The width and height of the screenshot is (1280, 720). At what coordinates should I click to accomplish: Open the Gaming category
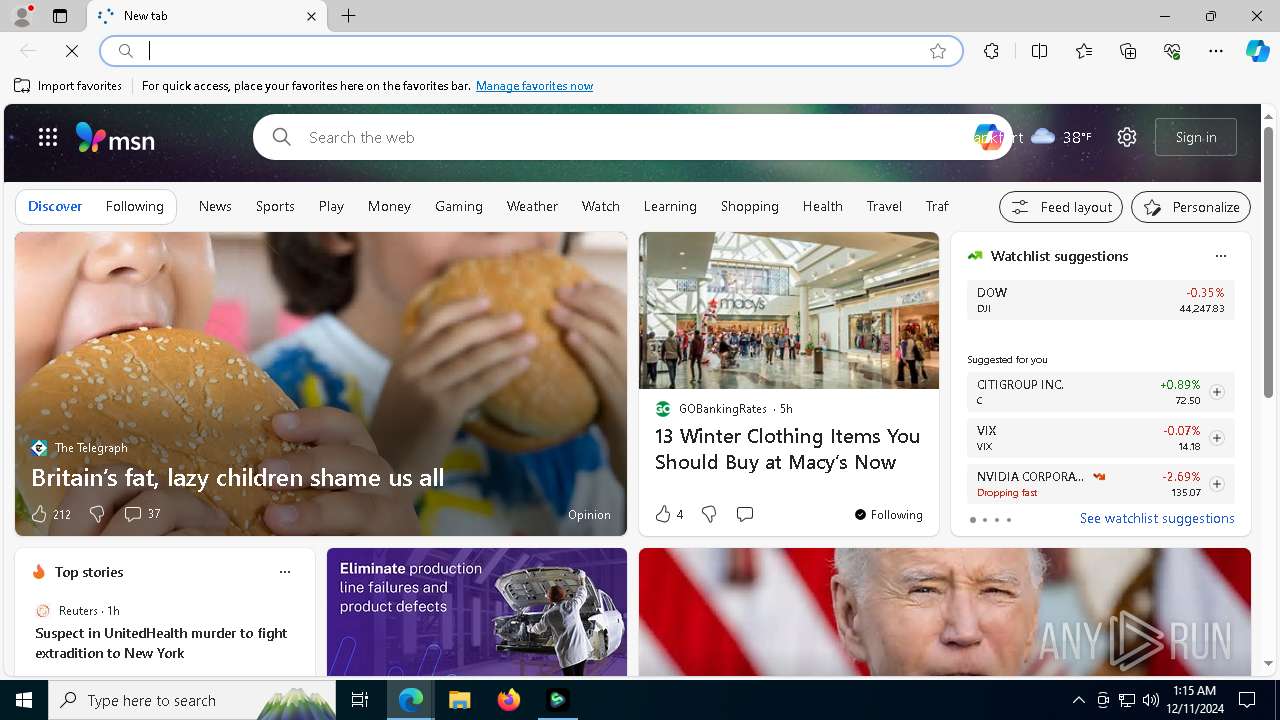point(459,206)
